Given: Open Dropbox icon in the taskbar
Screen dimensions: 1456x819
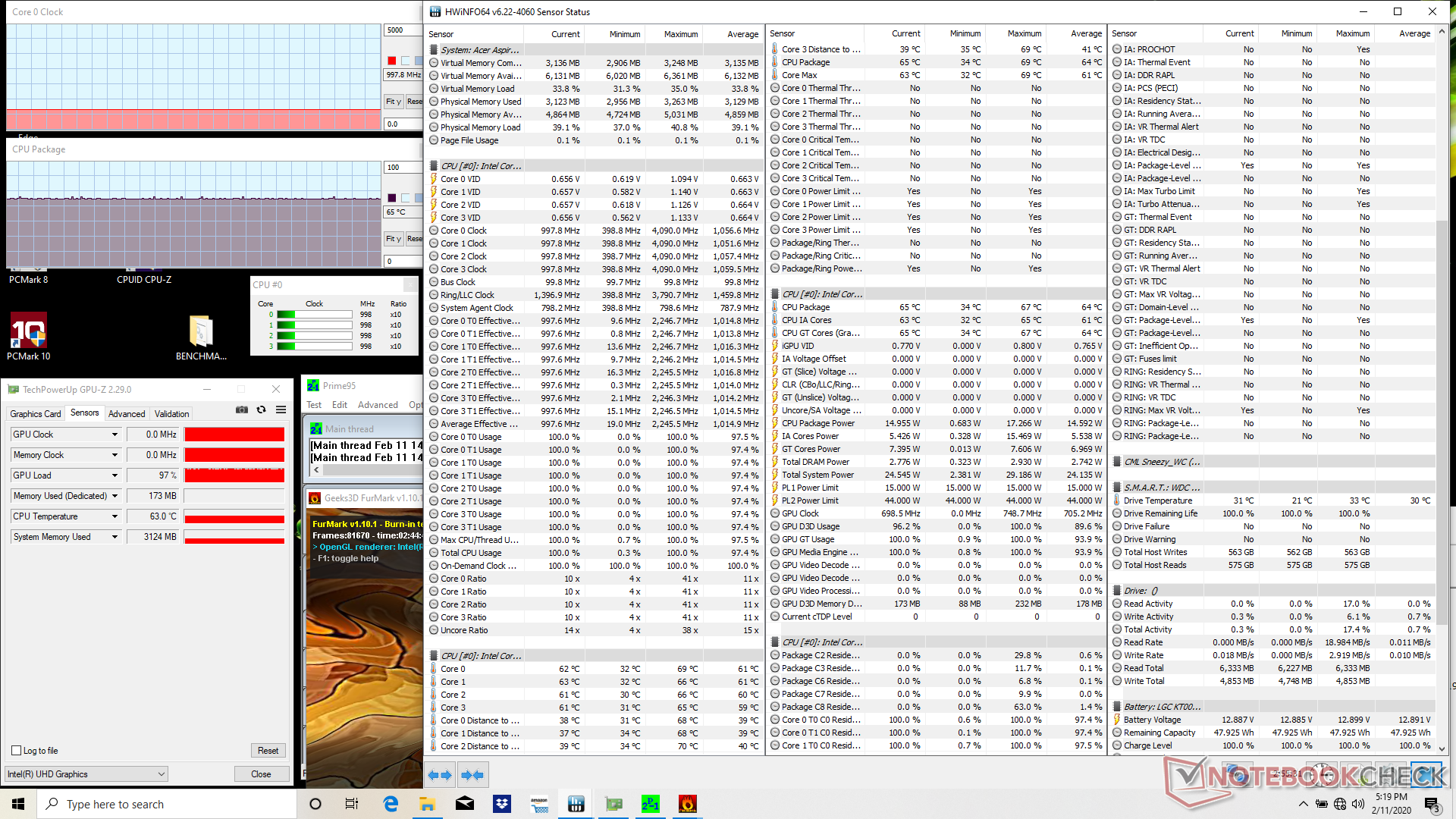Looking at the screenshot, I should click(x=502, y=804).
